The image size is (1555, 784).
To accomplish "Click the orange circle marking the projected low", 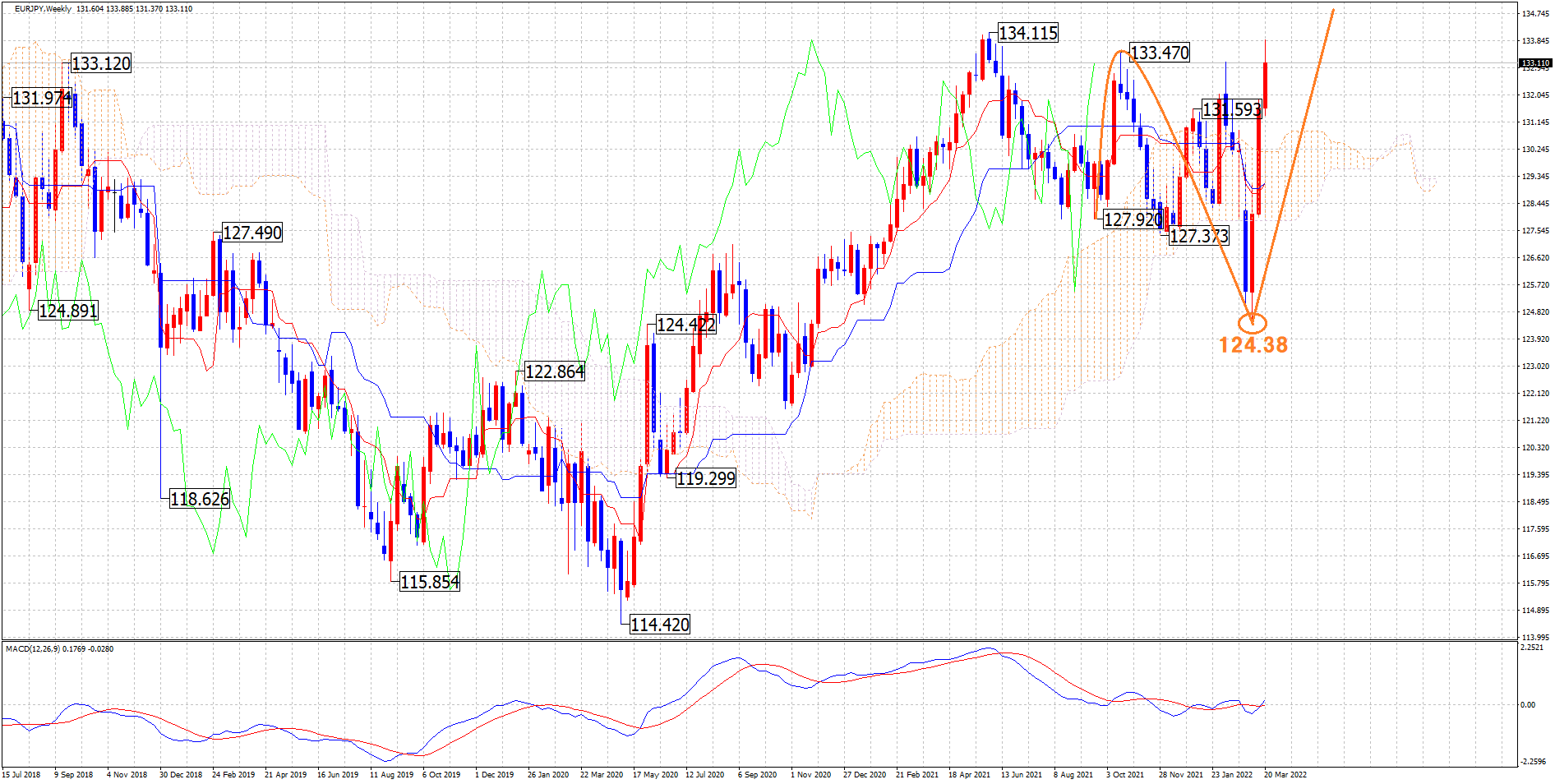I will click(1252, 322).
